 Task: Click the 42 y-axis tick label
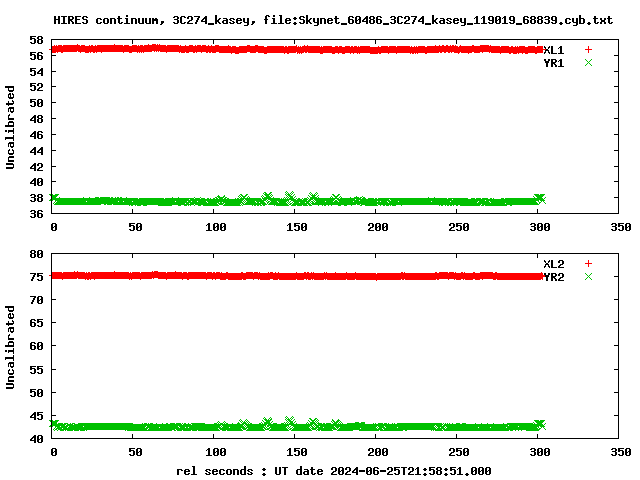pyautogui.click(x=36, y=167)
